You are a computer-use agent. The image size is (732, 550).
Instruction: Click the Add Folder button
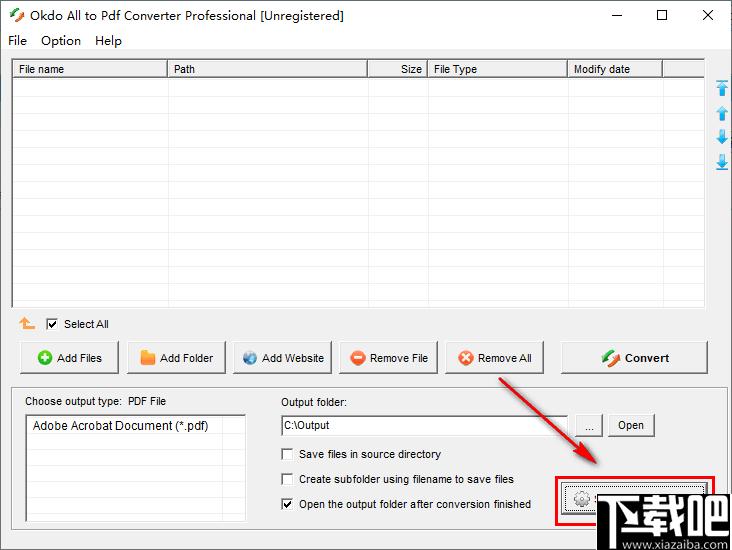176,358
